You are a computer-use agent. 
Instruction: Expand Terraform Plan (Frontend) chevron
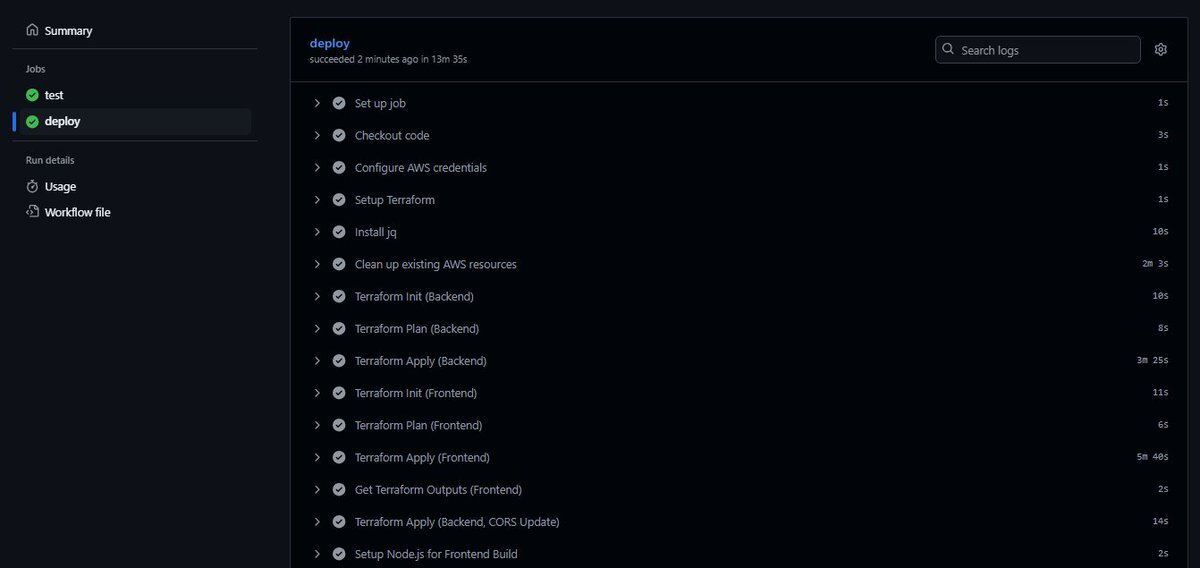[x=317, y=425]
